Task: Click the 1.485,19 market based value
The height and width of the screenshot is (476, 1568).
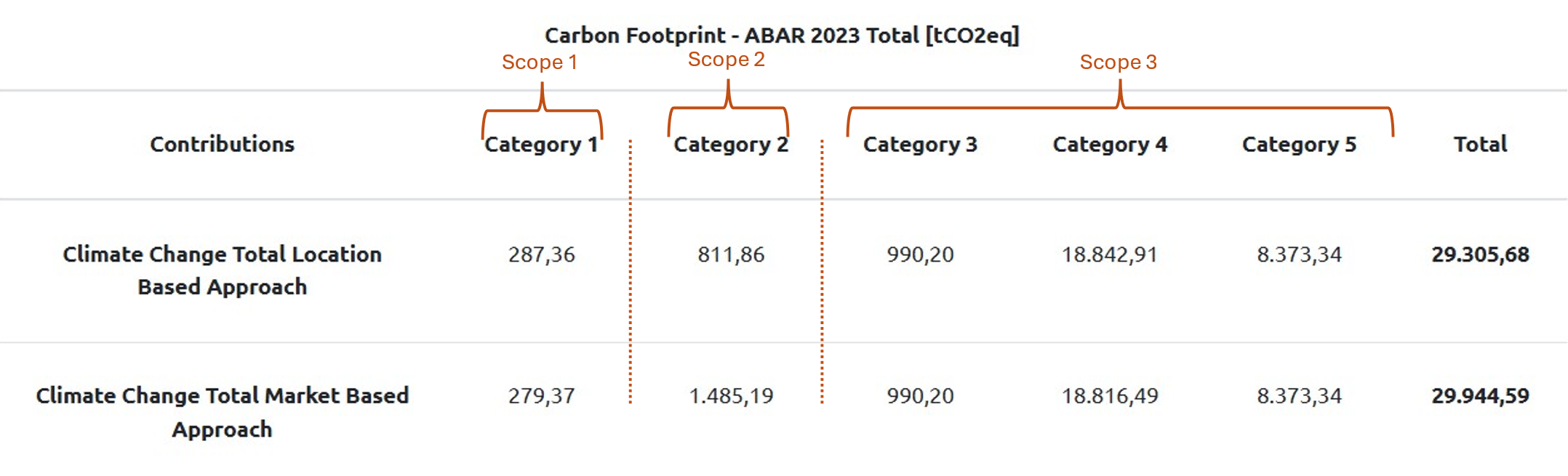Action: pos(731,396)
